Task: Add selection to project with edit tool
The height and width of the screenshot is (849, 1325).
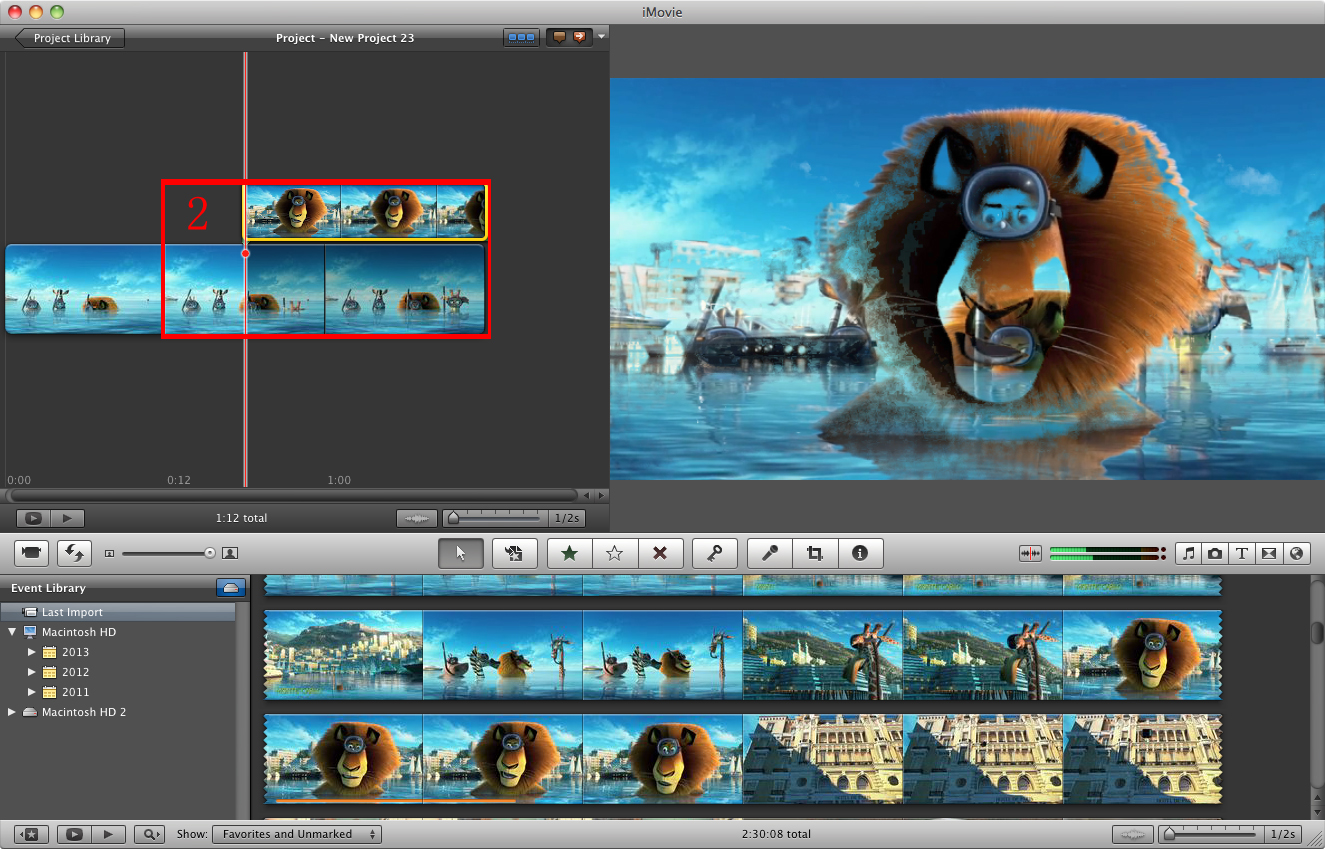Action: point(515,553)
